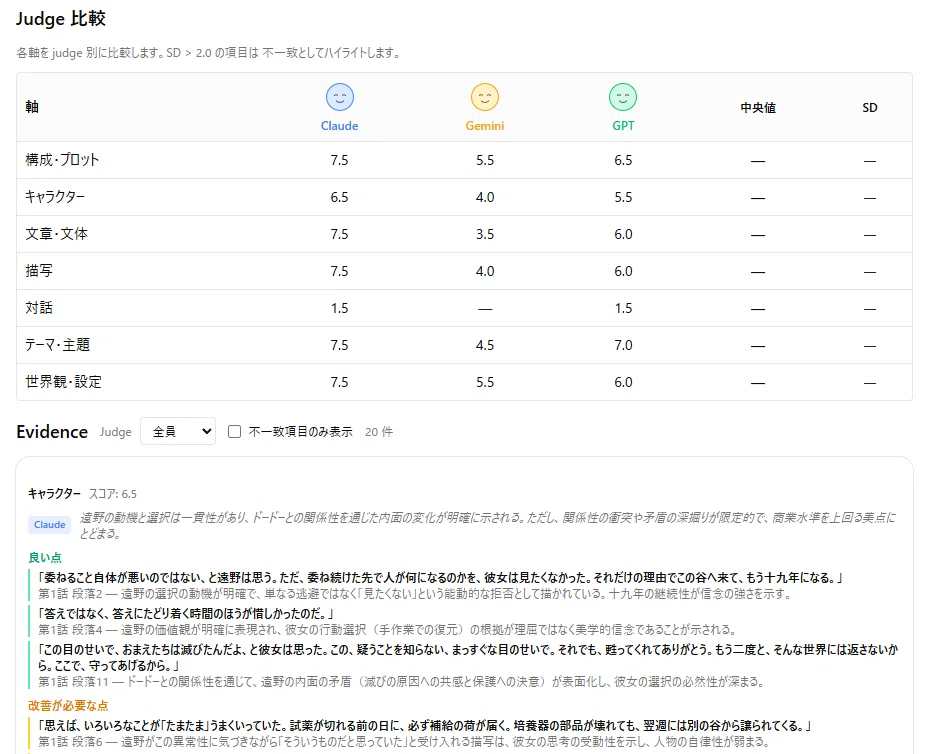This screenshot has height=754, width=931.
Task: Click the Claude judge face icon
Action: 340,97
